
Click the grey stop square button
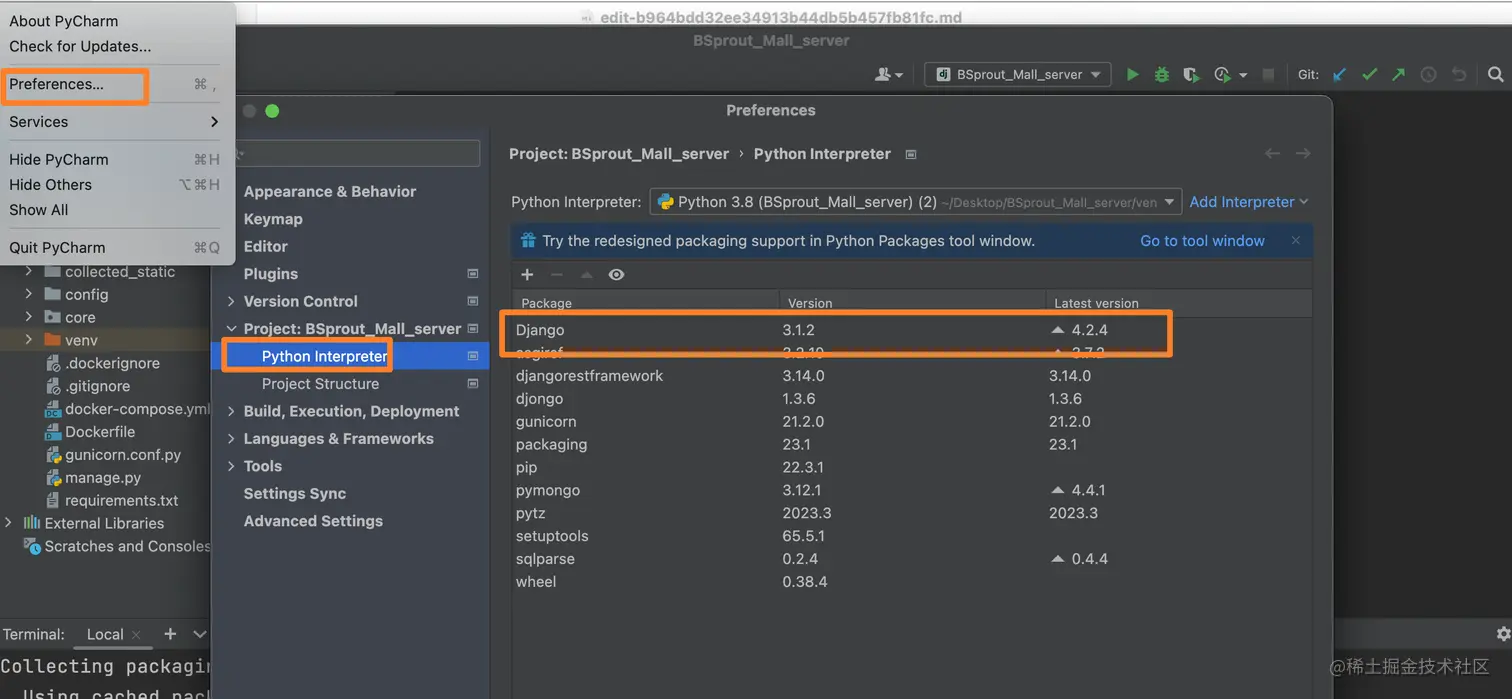pos(1268,74)
